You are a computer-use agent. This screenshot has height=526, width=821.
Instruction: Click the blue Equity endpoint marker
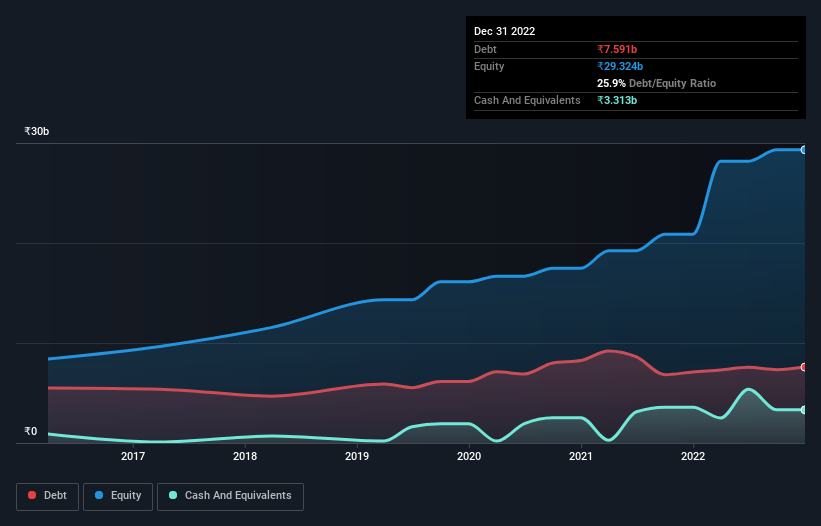pos(804,150)
